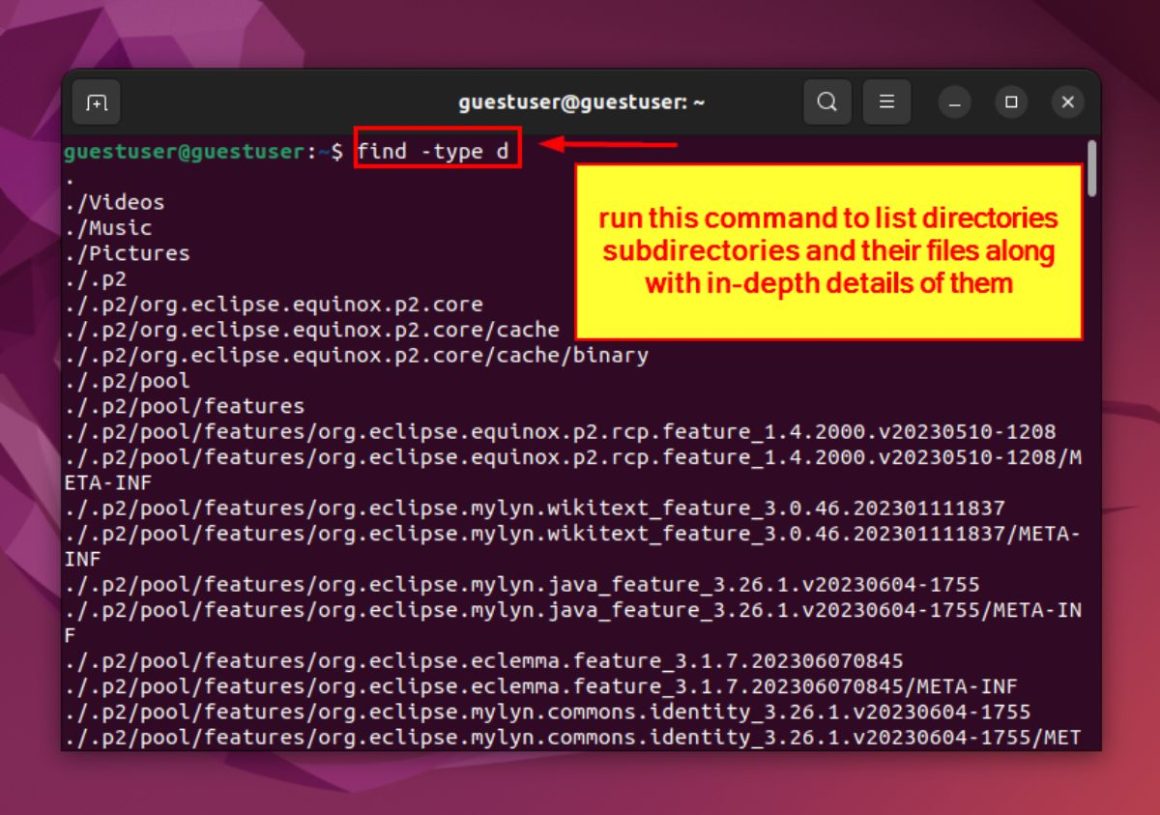Click the line reading only ./.p2
Viewport: 1160px width, 815px height.
pos(95,279)
